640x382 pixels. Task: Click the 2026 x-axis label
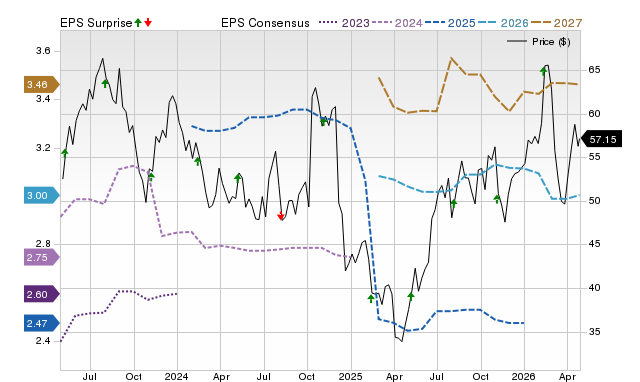(x=524, y=376)
